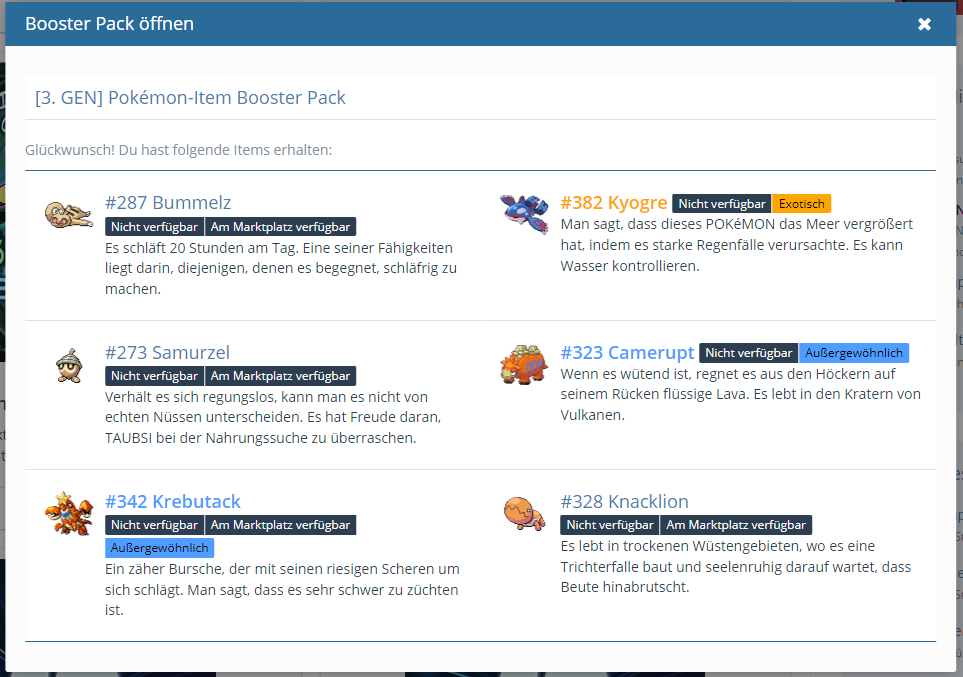Click the orange Exotisch badge on Kyogre

click(801, 204)
